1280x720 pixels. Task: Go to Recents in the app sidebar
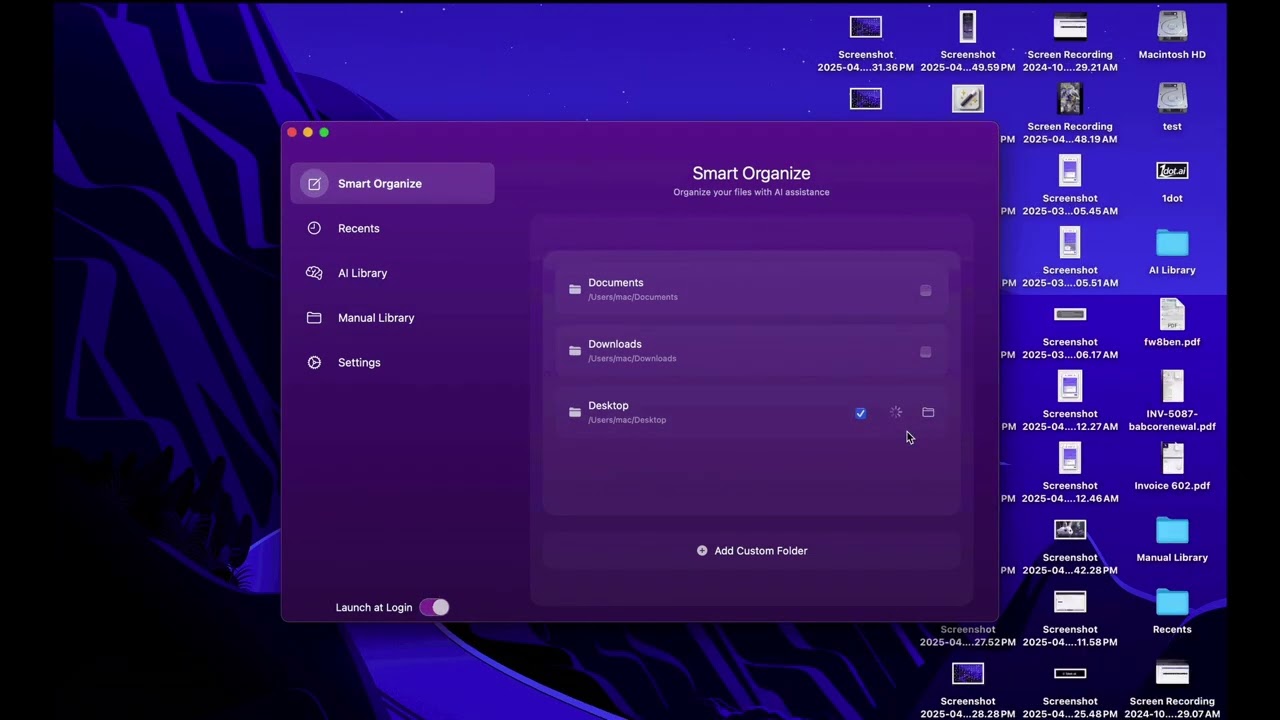pyautogui.click(x=392, y=229)
